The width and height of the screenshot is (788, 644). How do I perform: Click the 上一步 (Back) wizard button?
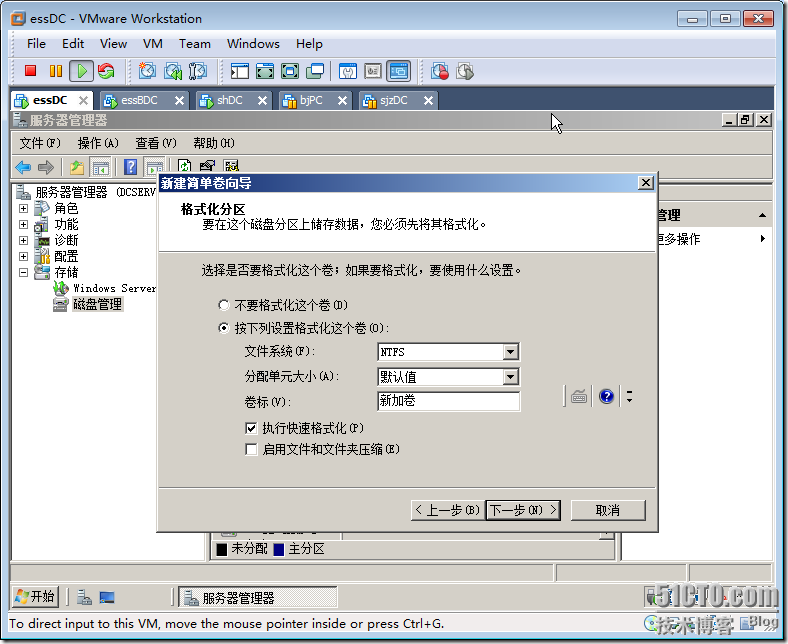[447, 510]
